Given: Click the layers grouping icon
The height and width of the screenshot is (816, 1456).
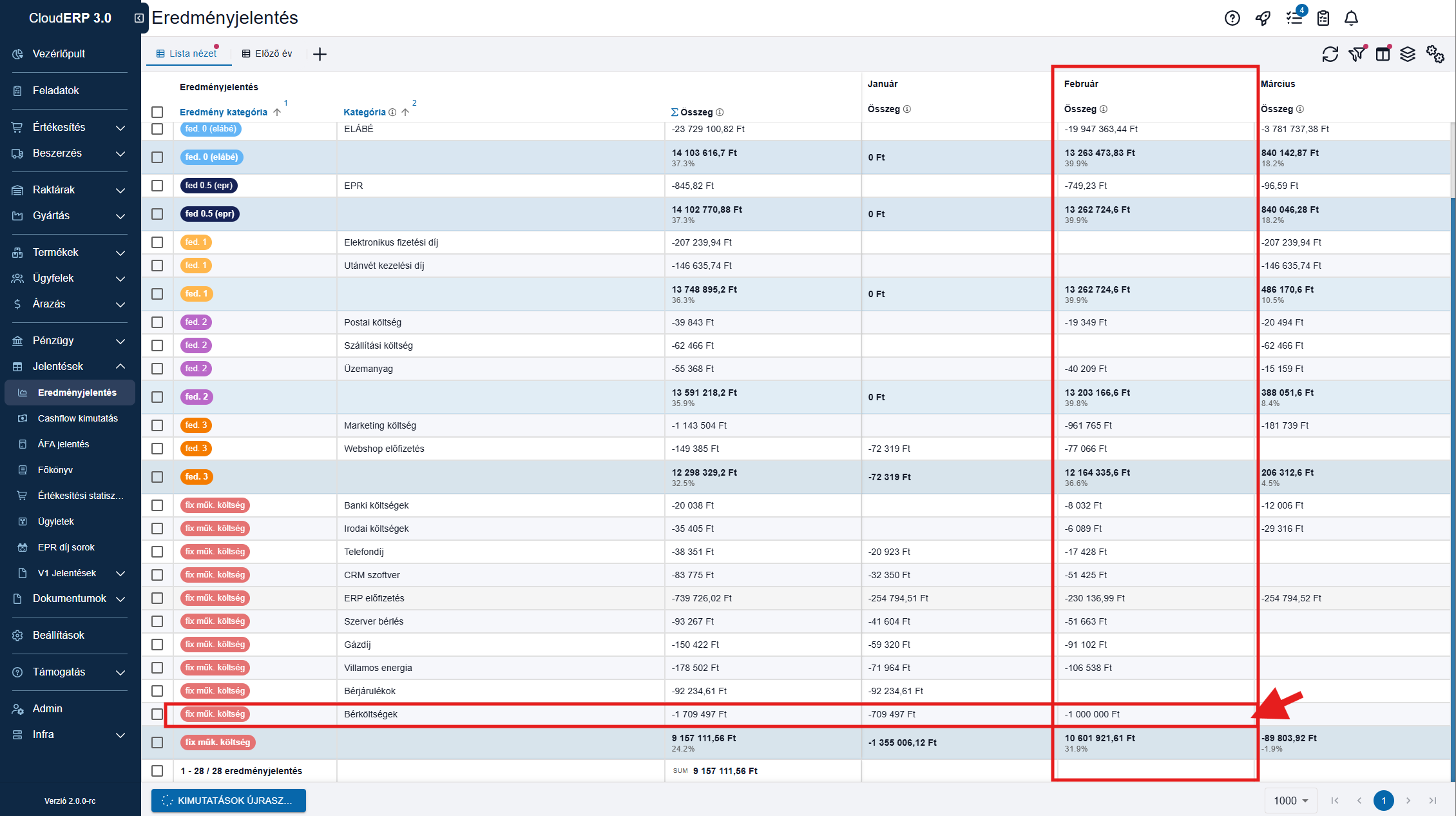Looking at the screenshot, I should coord(1408,54).
